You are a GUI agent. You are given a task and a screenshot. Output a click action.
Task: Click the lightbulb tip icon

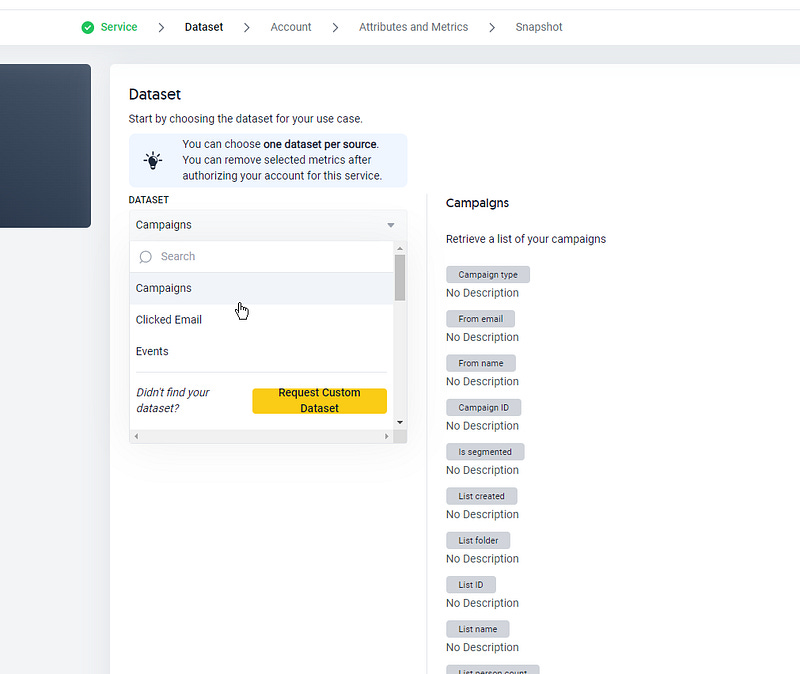point(153,160)
